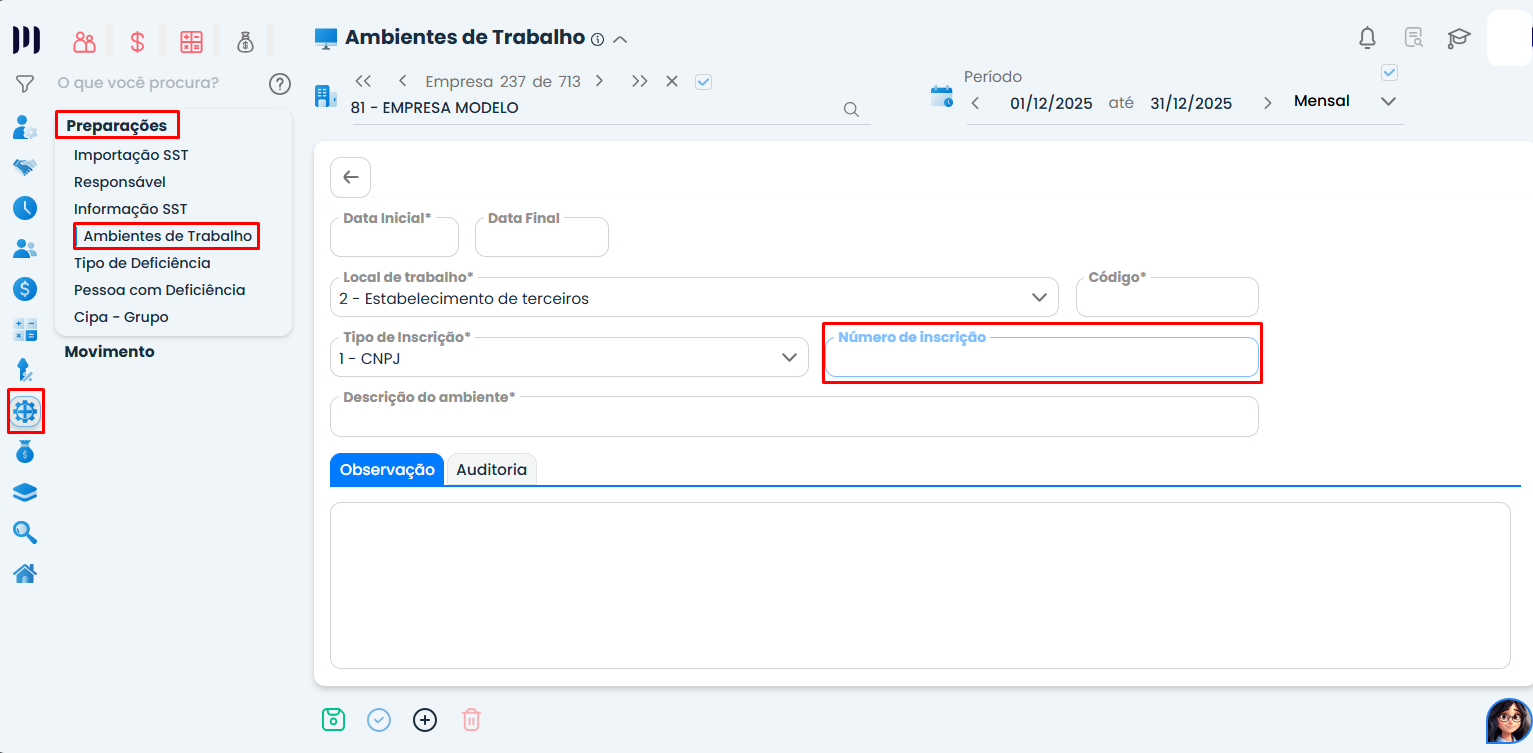Toggle the checkbox above the Período selector
1533x753 pixels.
1389,73
